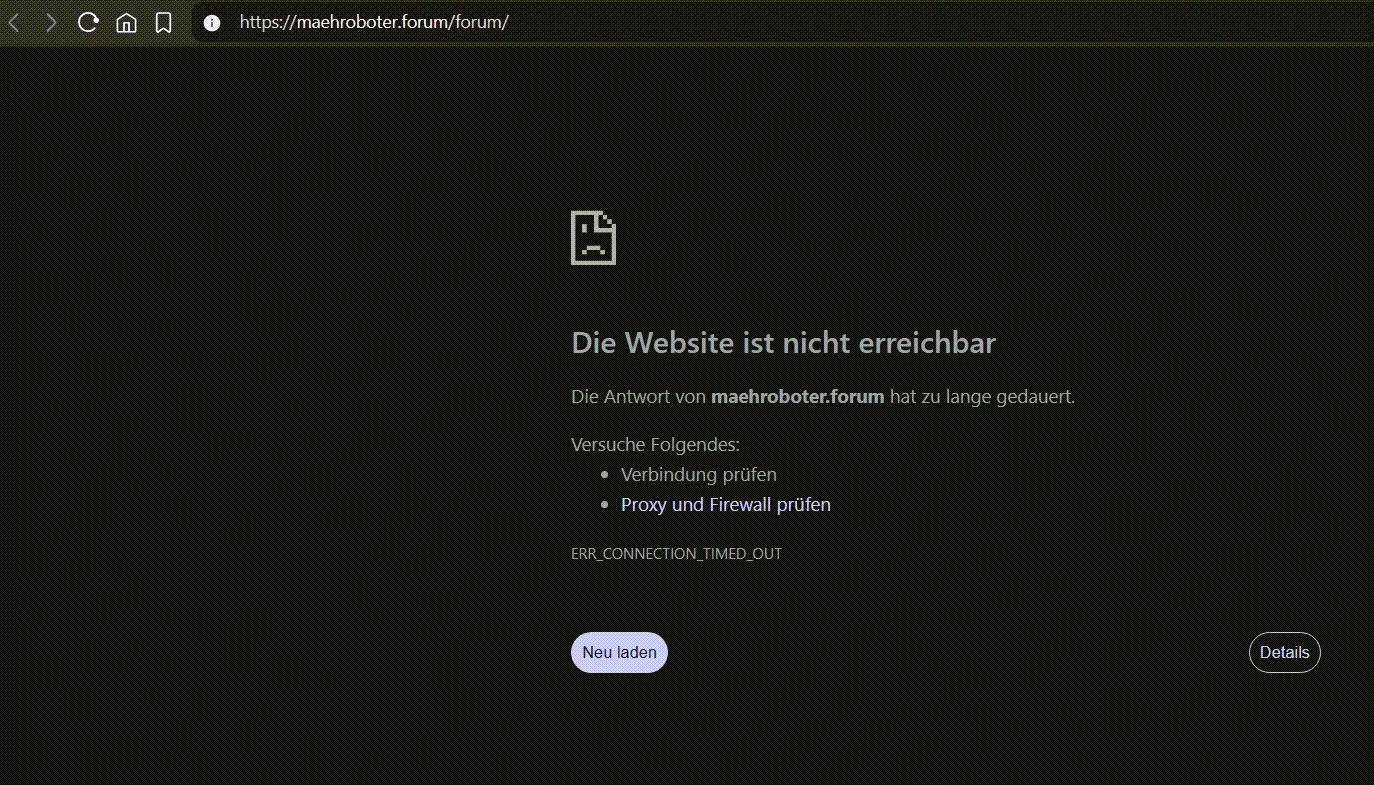
Task: Click the browser back arrow
Action: [x=14, y=22]
